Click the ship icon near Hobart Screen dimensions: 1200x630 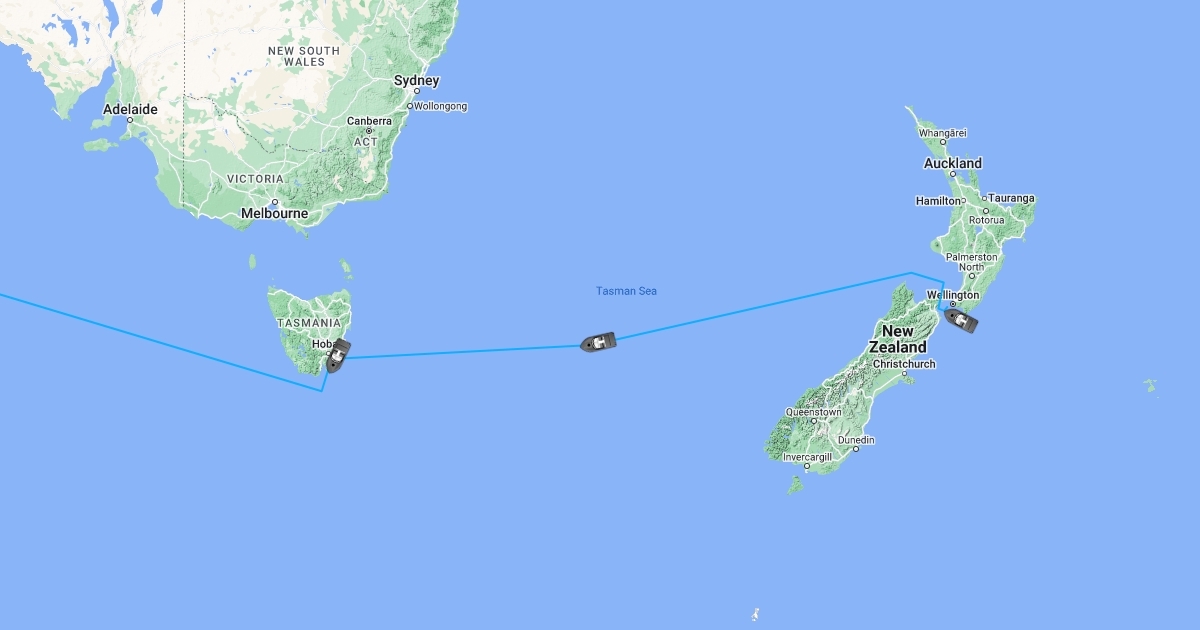339,355
